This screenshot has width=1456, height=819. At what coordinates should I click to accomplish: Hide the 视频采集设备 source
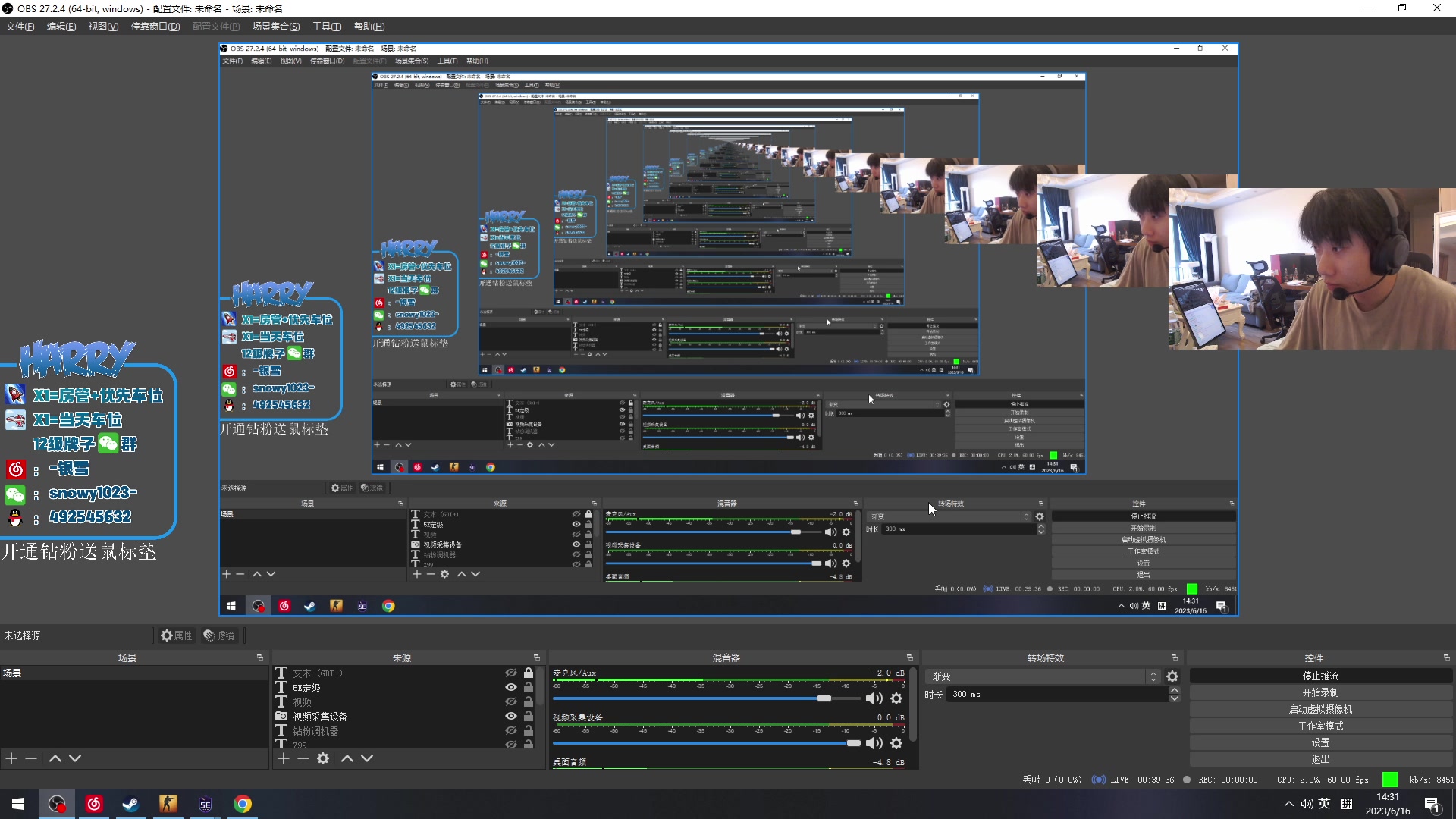[x=511, y=717]
